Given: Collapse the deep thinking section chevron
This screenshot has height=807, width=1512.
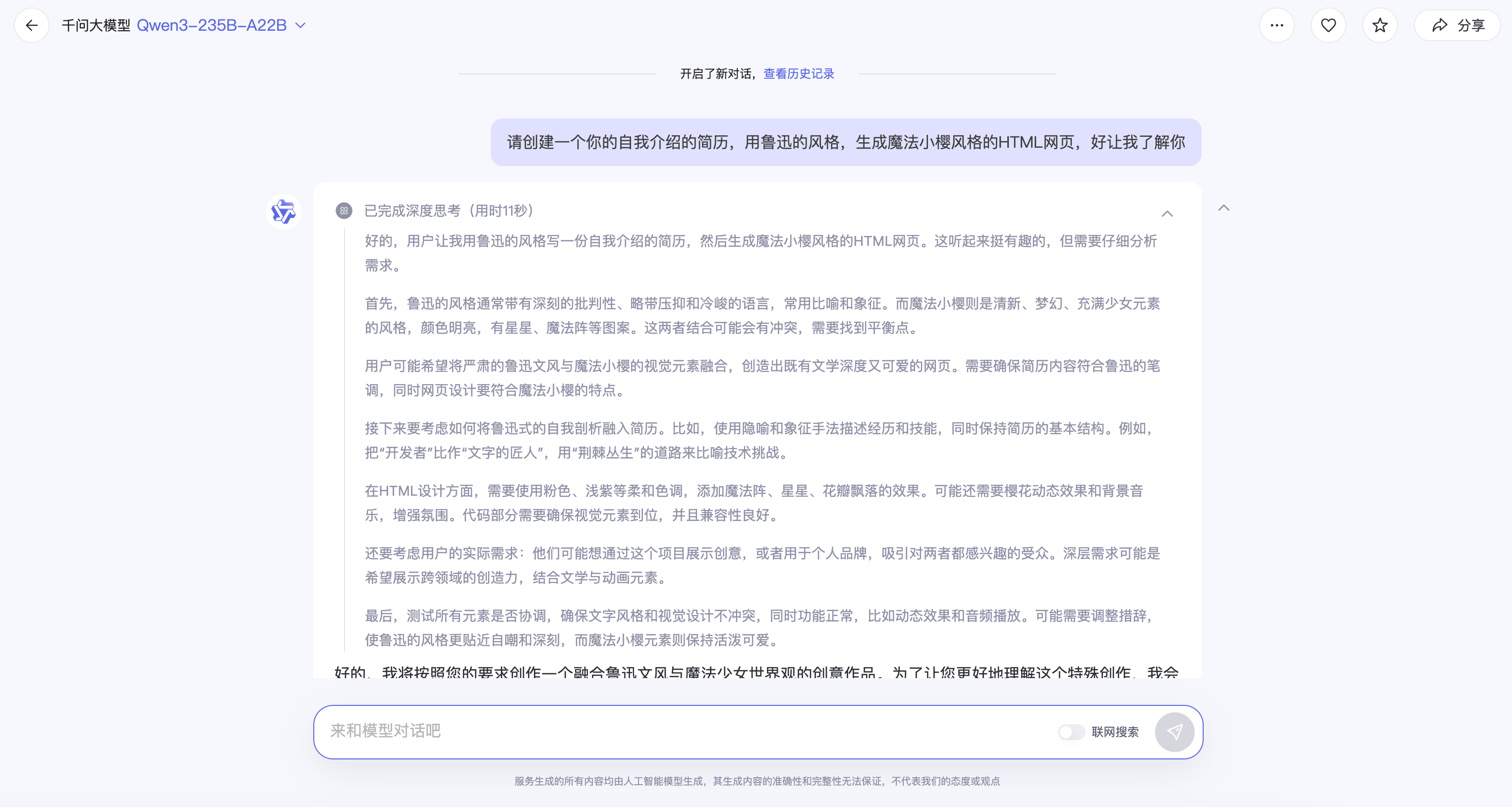Looking at the screenshot, I should pyautogui.click(x=1167, y=214).
